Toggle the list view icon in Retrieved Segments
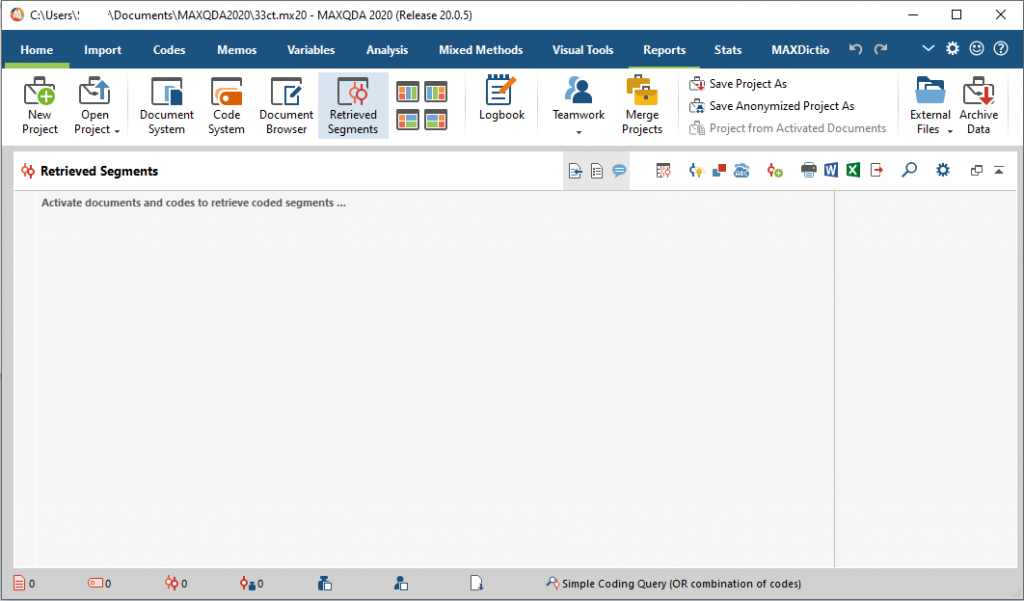The height and width of the screenshot is (601, 1024). point(597,171)
